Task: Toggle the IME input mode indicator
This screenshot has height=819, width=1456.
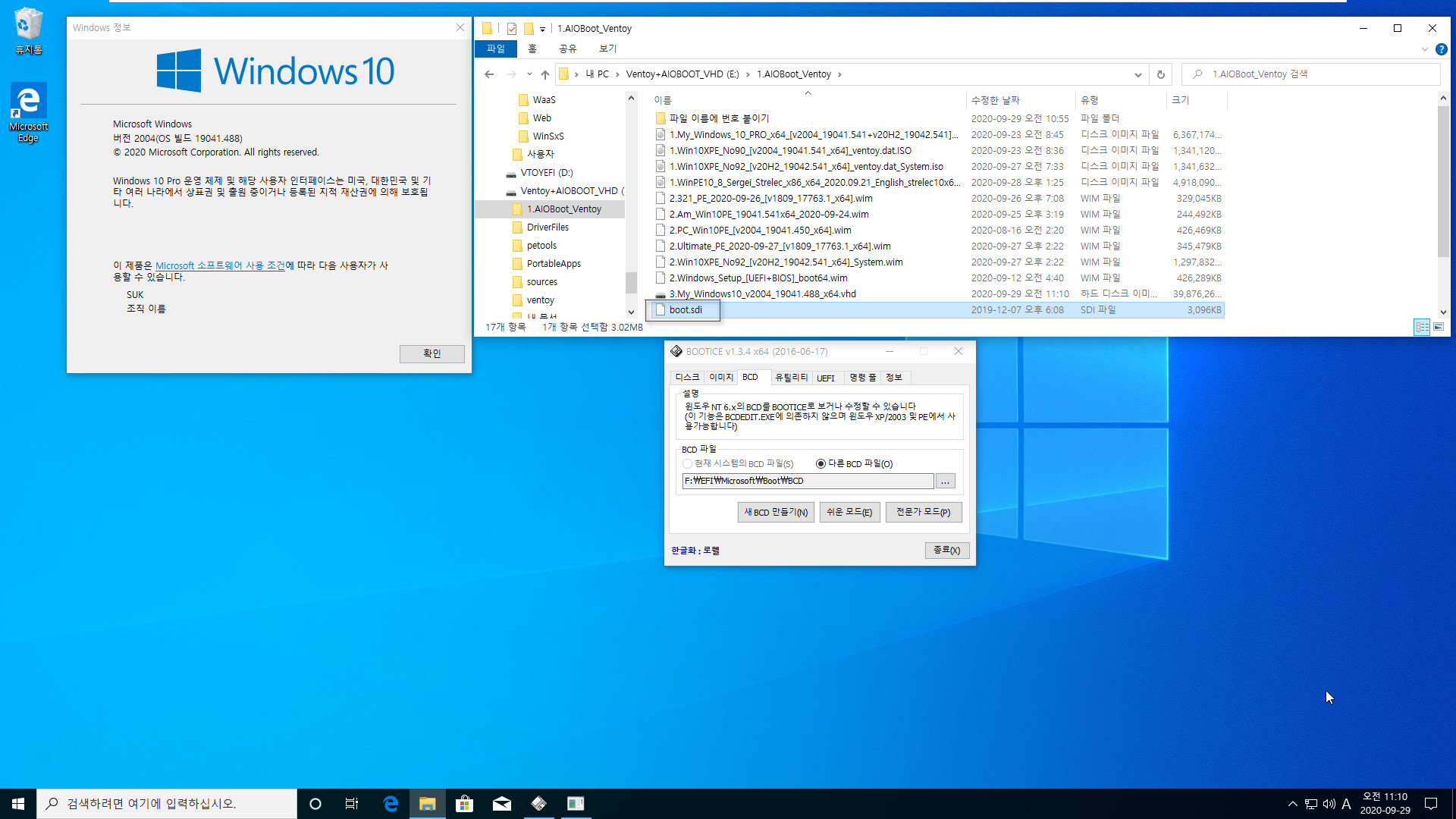Action: [x=1346, y=804]
